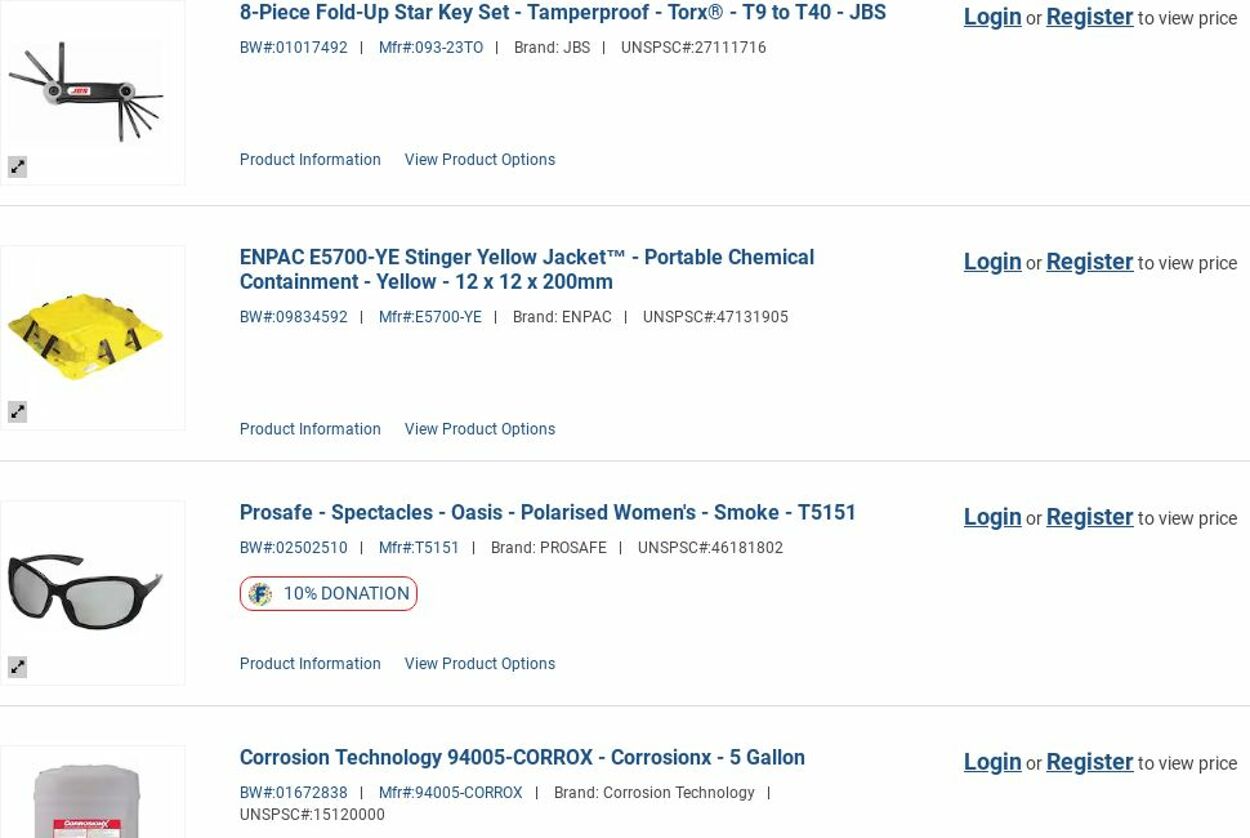Click Register beside the Corrosionx 5 Gallon
The width and height of the screenshot is (1250, 838).
[x=1089, y=762]
